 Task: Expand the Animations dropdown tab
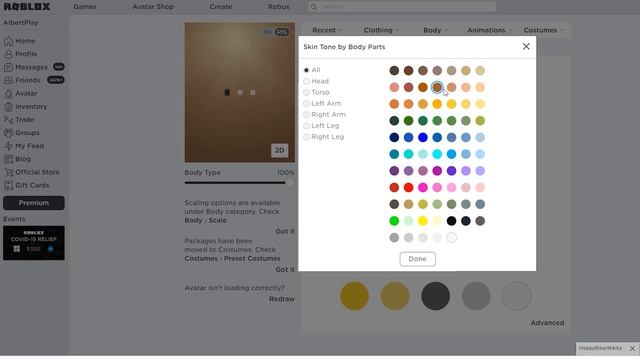point(489,30)
